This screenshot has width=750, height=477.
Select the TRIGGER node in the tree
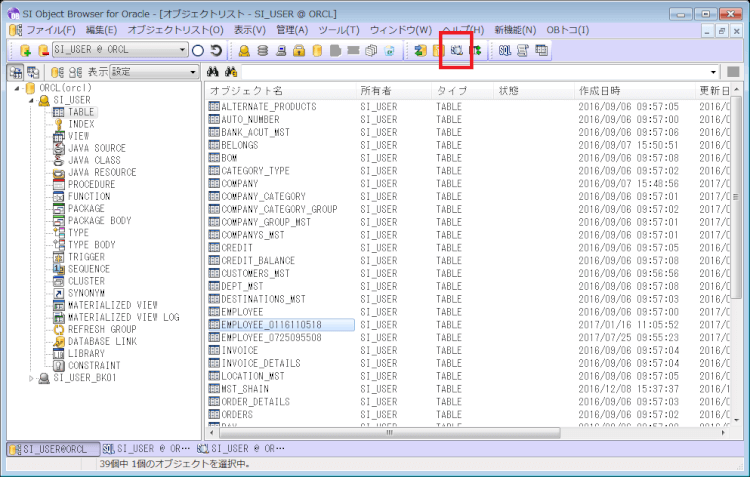[85, 257]
